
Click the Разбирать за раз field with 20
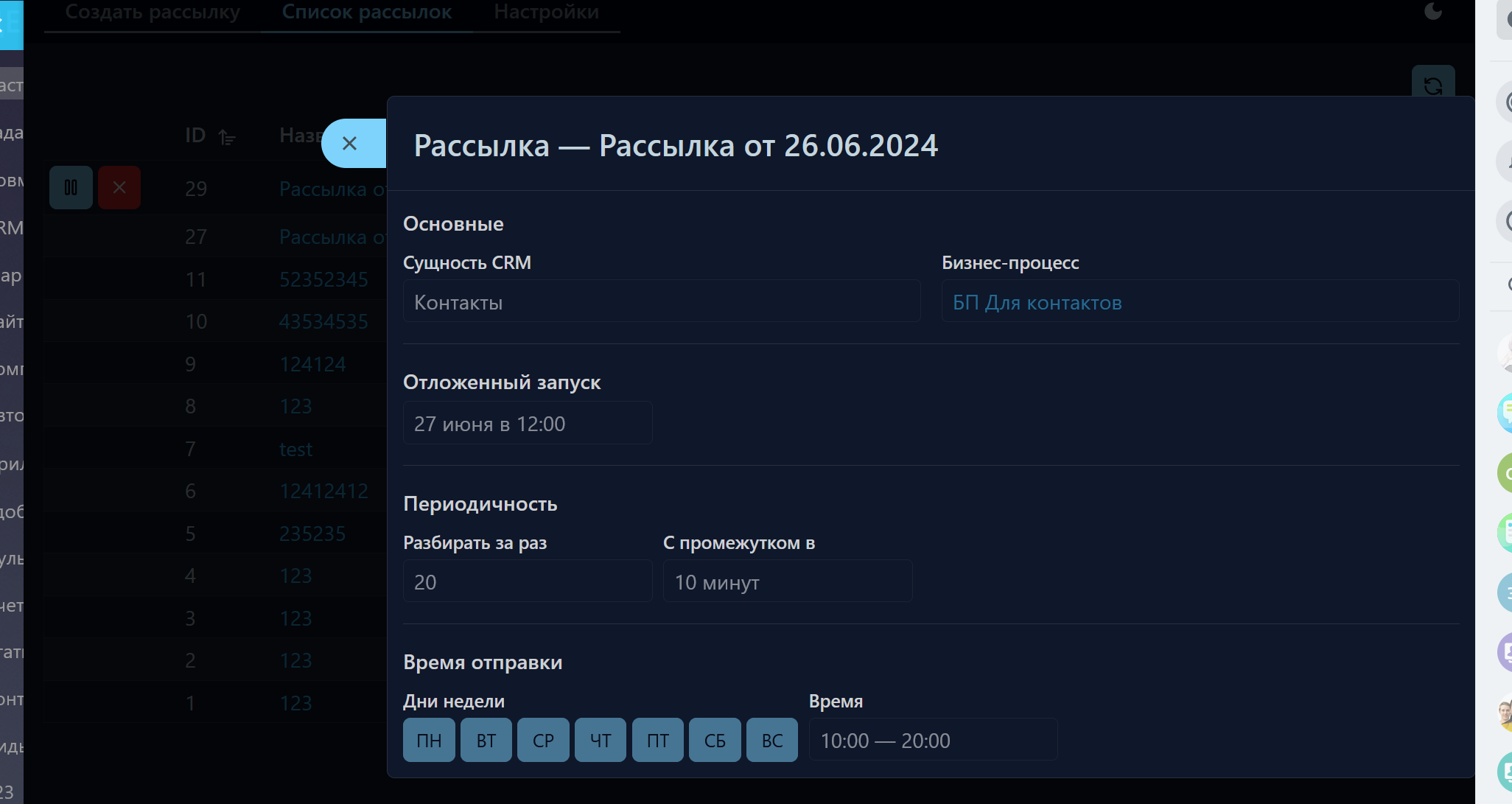point(527,581)
